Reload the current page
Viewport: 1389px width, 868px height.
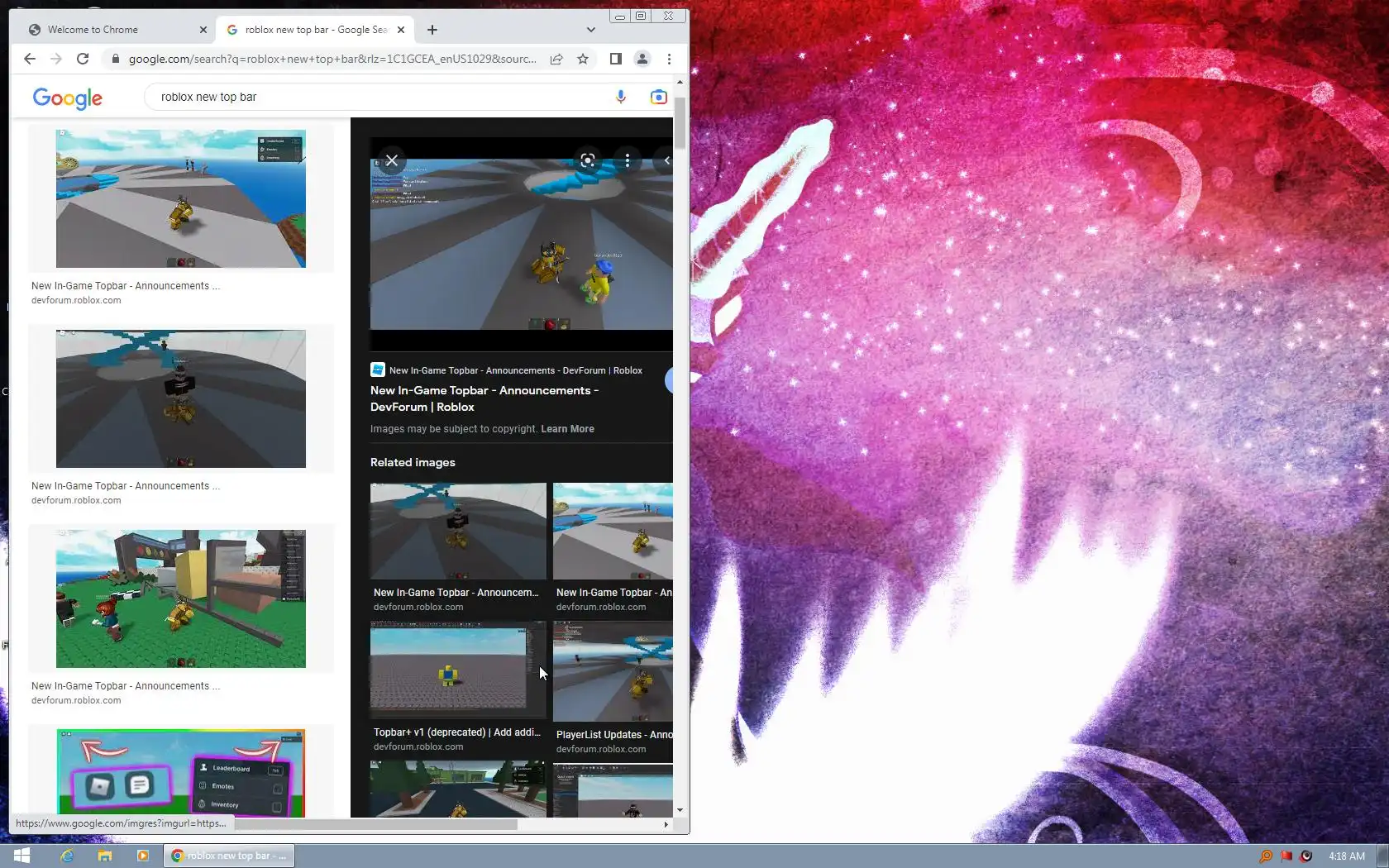(x=83, y=59)
